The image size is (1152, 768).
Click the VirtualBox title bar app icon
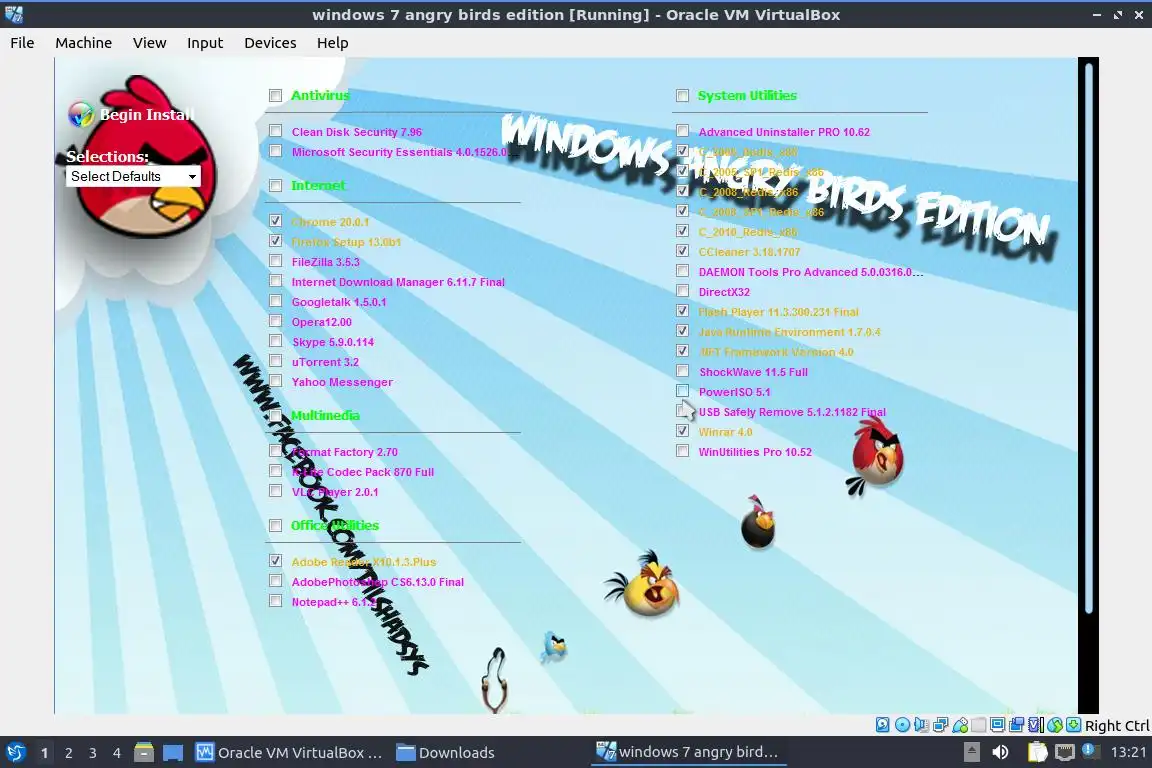pyautogui.click(x=13, y=14)
